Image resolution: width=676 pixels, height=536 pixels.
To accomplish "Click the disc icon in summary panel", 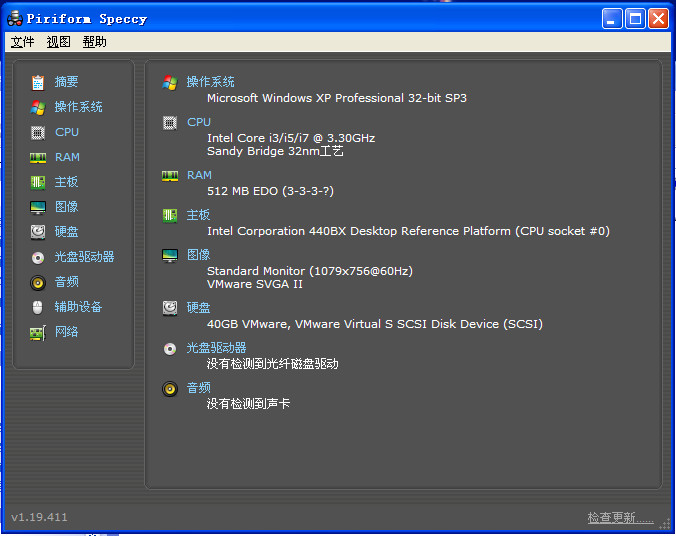I will [170, 348].
